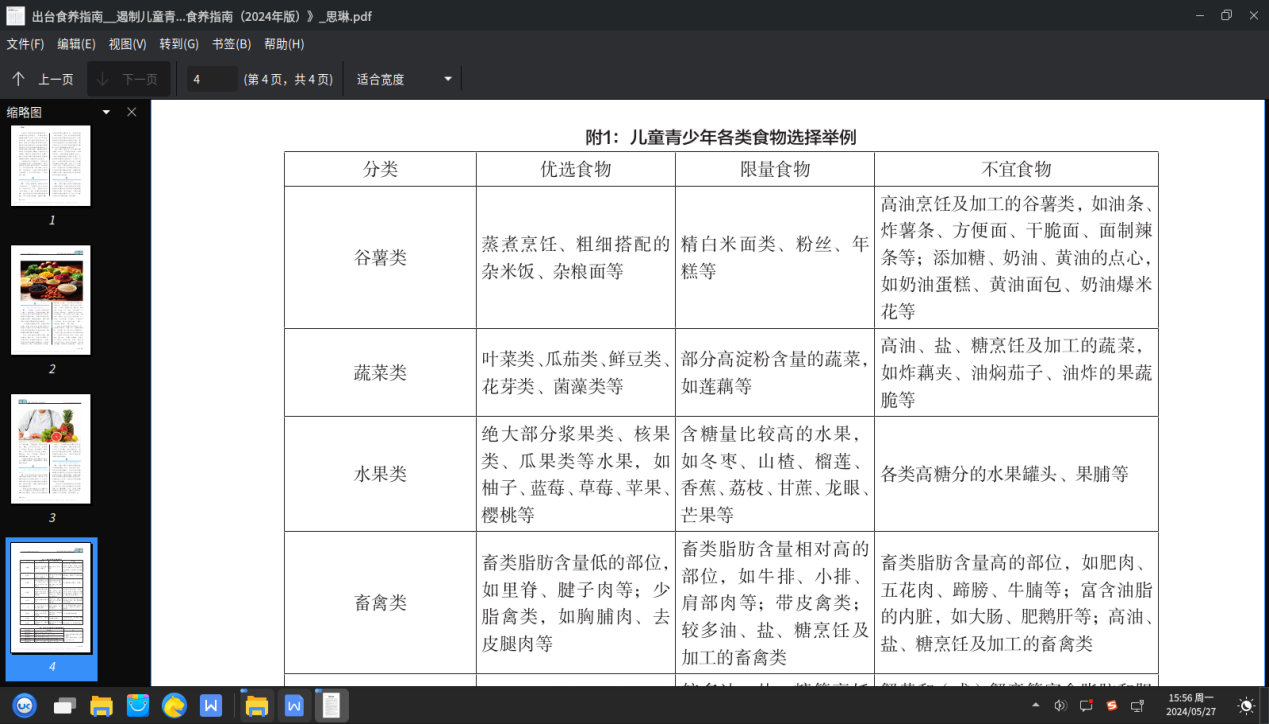Click the up arrow icon beside 上一页
The height and width of the screenshot is (724, 1269).
point(18,79)
